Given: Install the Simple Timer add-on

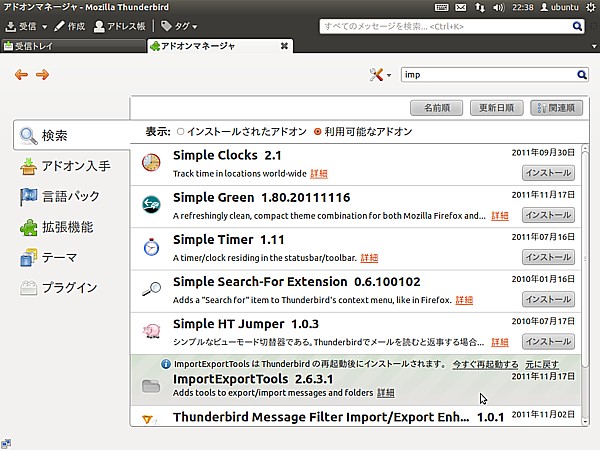Looking at the screenshot, I should click(x=548, y=257).
